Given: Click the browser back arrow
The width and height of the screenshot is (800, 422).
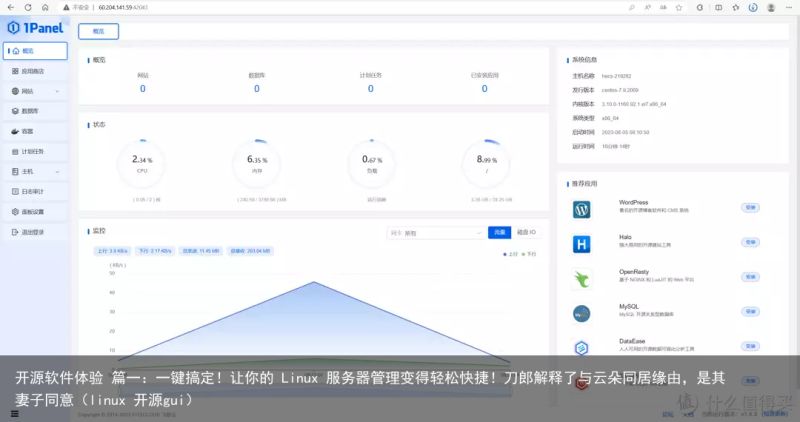Looking at the screenshot, I should (x=11, y=8).
